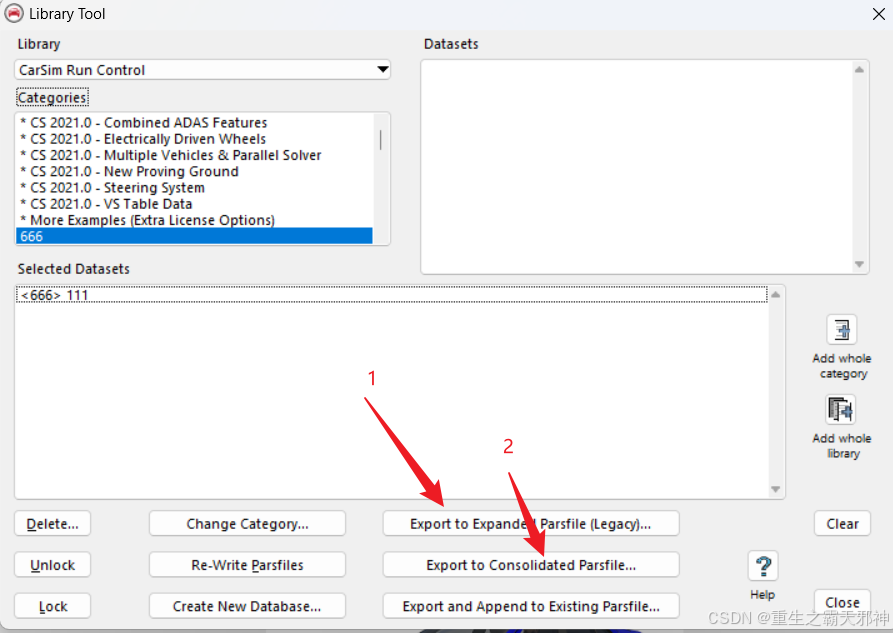The image size is (893, 633).
Task: Open Help via the question mark icon
Action: click(x=763, y=566)
